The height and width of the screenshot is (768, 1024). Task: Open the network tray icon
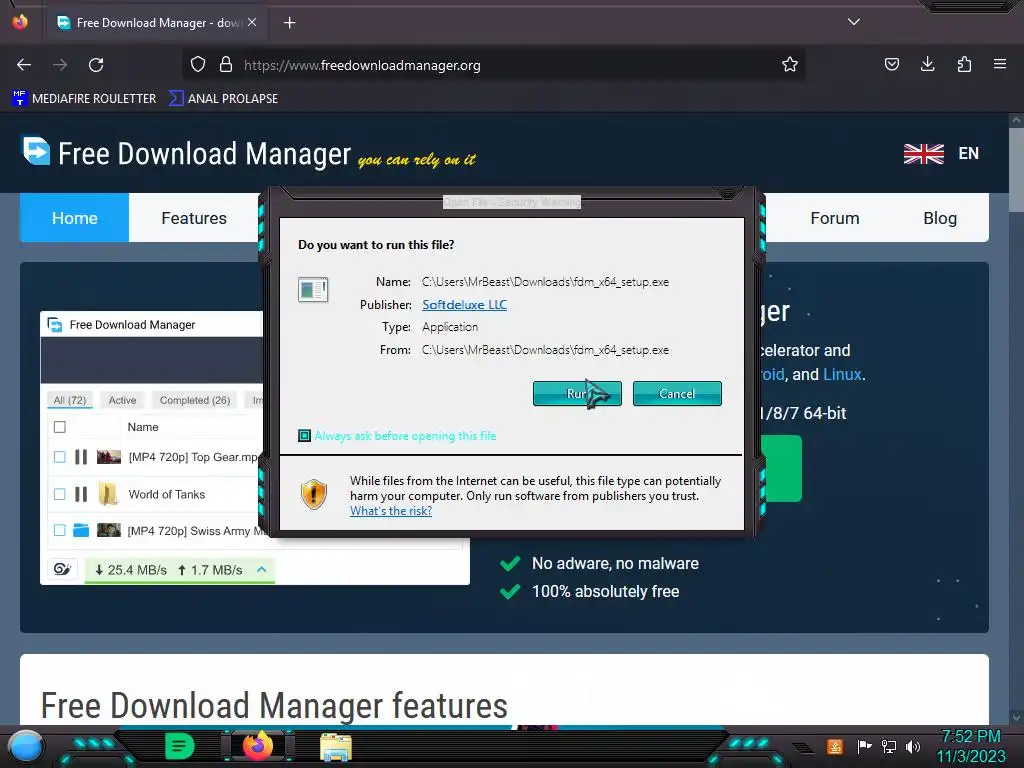coord(889,746)
